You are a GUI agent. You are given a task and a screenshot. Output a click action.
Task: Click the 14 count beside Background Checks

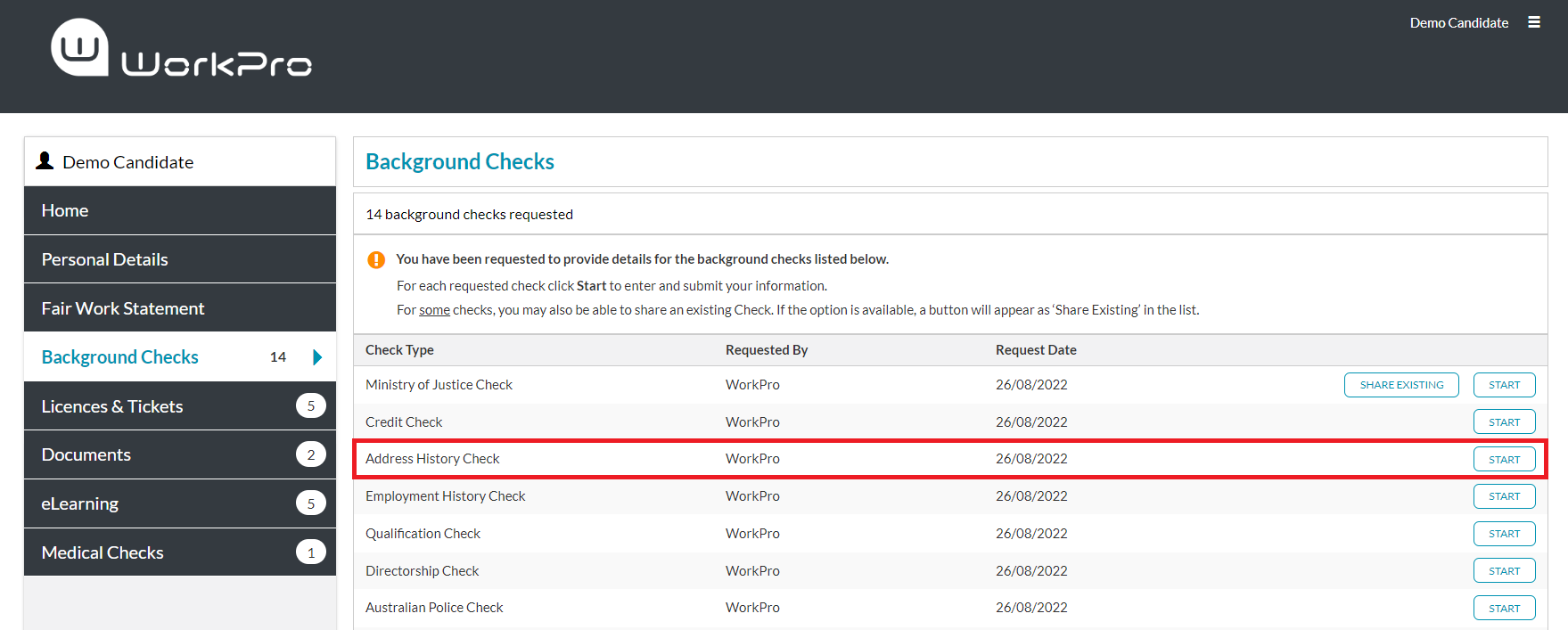pyautogui.click(x=278, y=357)
